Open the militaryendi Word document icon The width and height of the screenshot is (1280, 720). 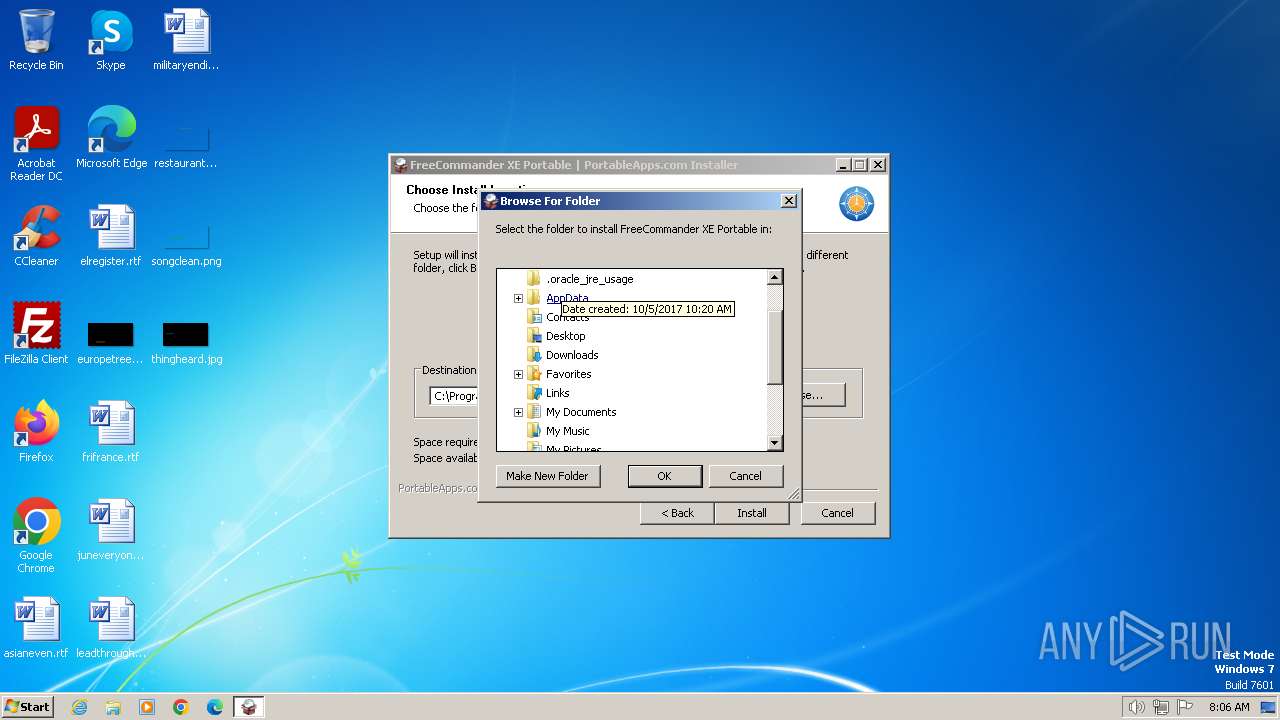click(186, 40)
